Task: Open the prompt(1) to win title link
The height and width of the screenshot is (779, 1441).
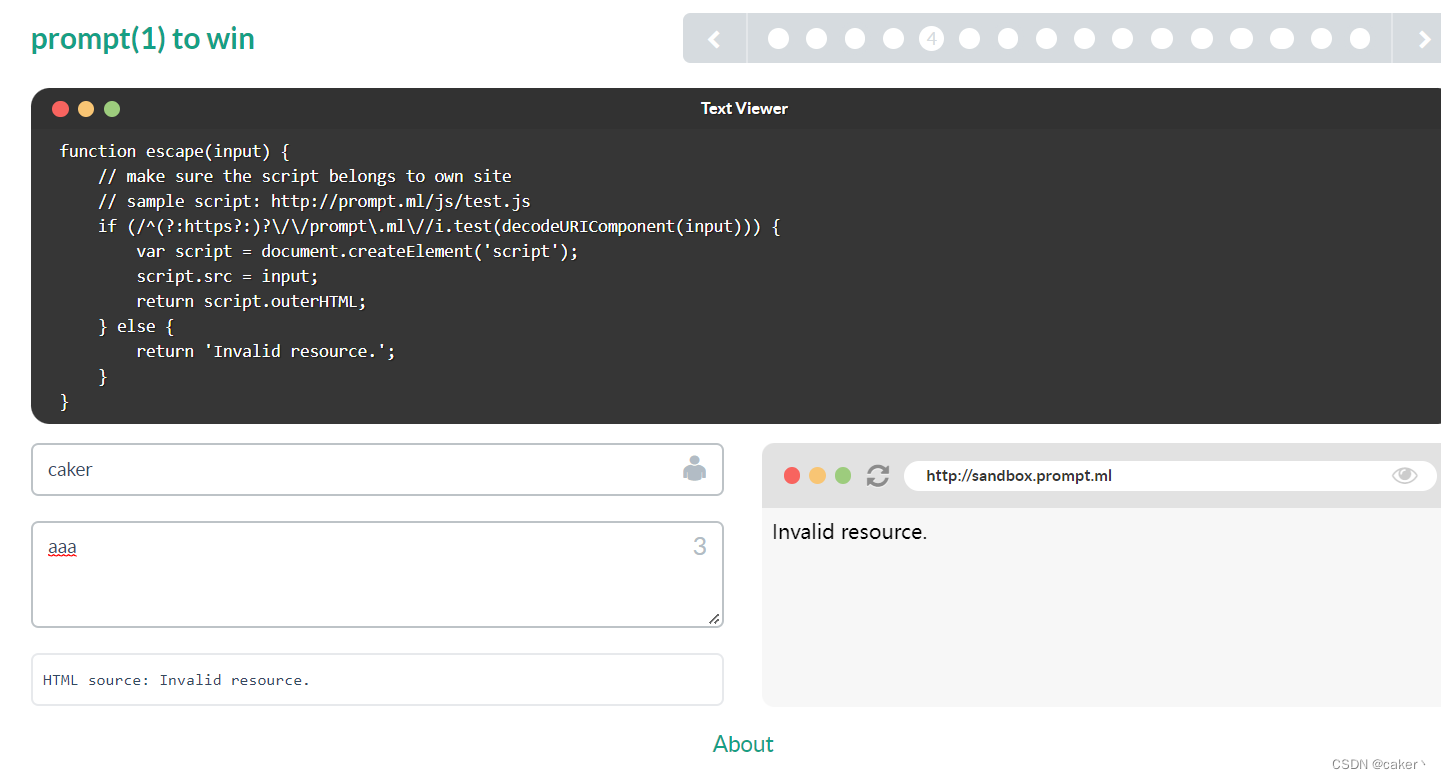Action: point(143,39)
